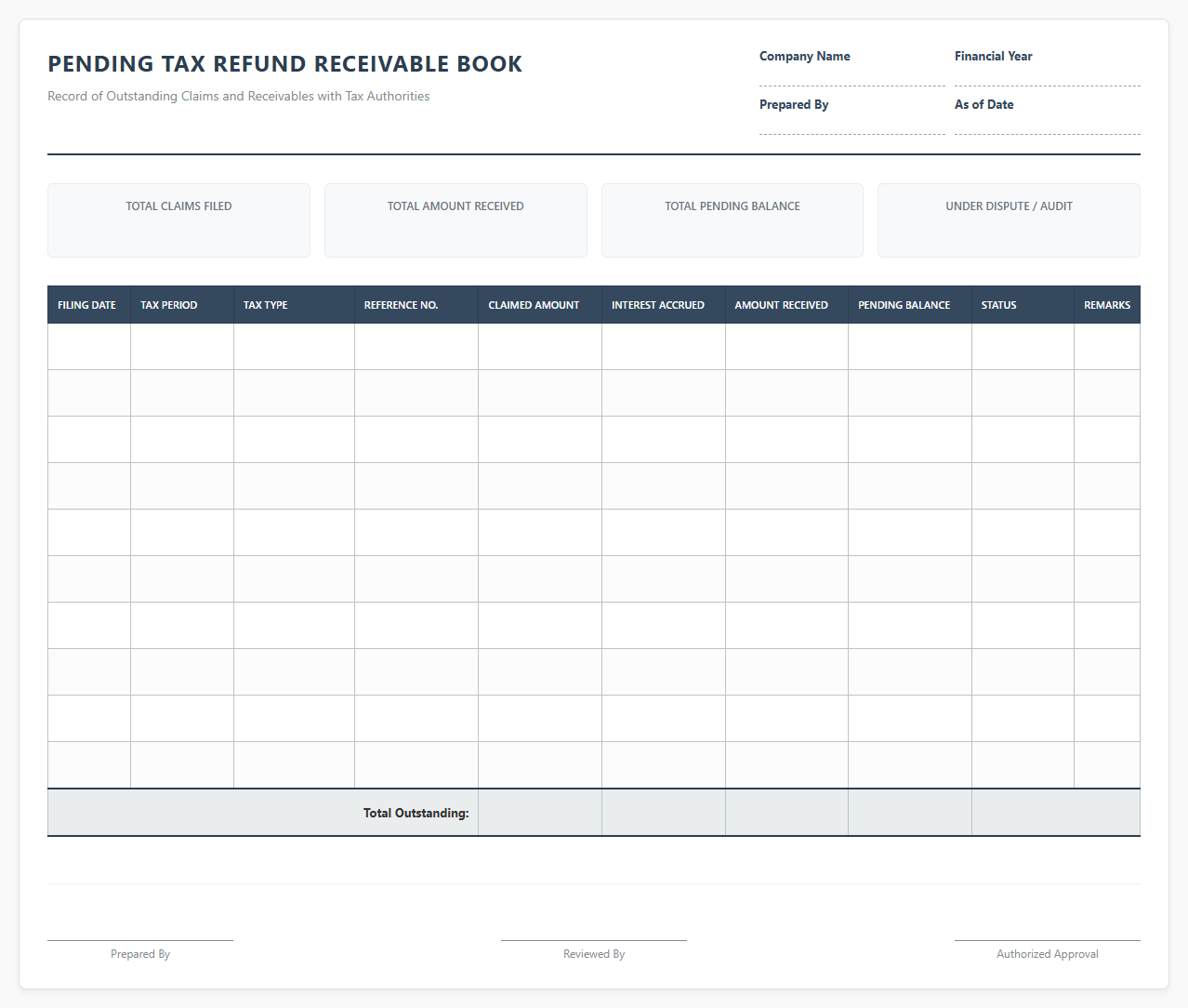Click the first row Tax Type cell

[x=294, y=347]
